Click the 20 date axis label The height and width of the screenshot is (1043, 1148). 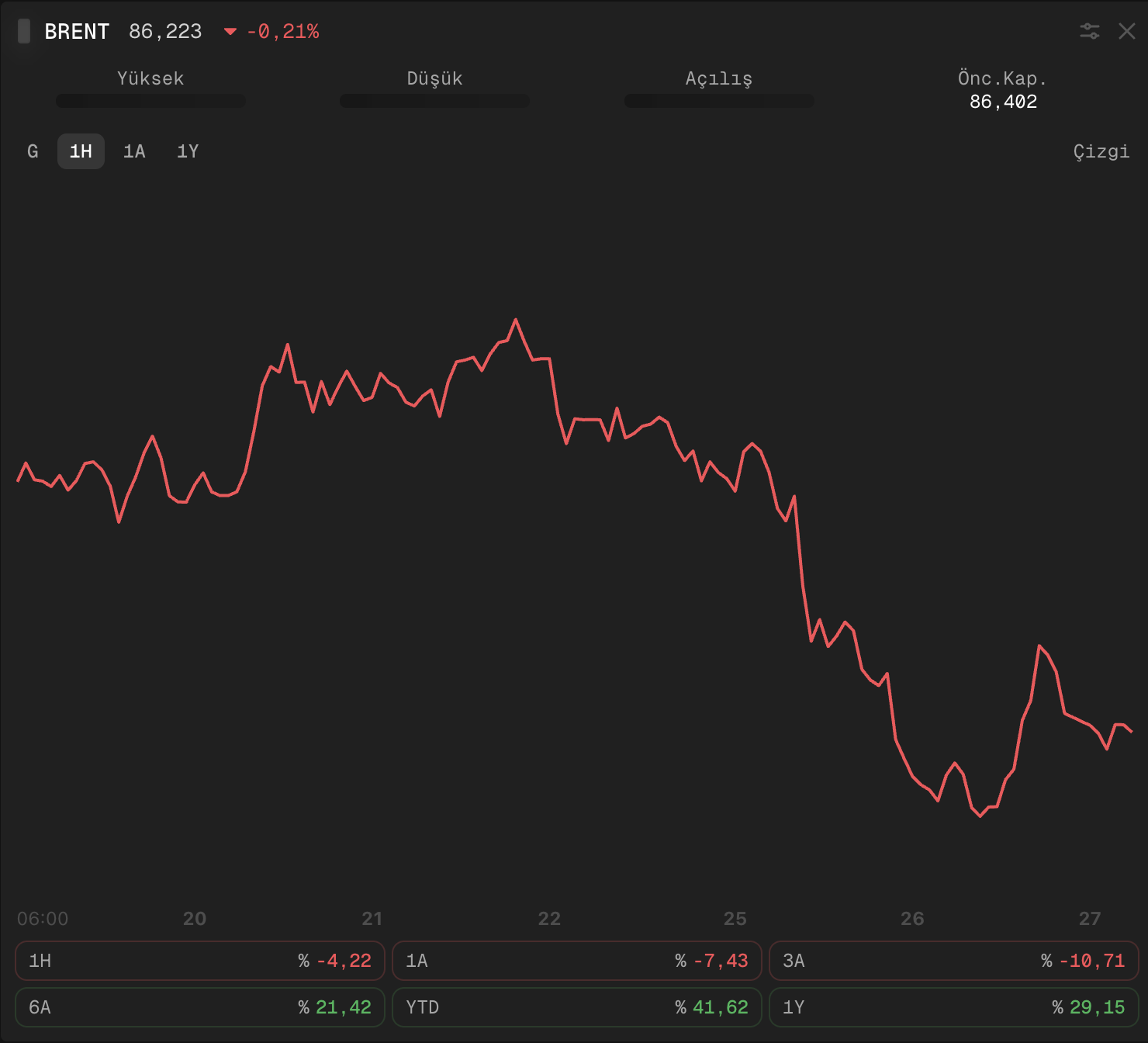[195, 919]
